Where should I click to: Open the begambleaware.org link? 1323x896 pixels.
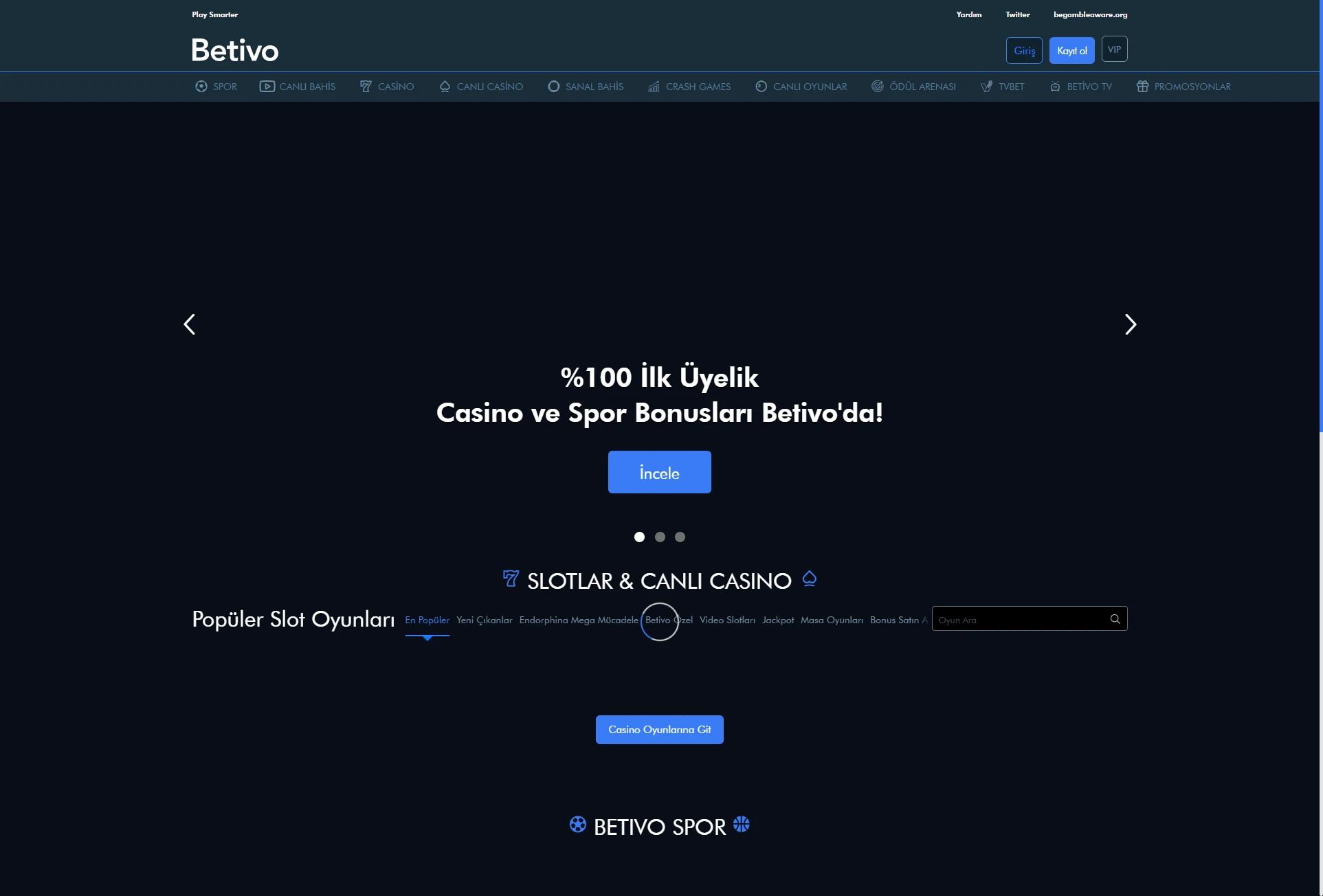pyautogui.click(x=1090, y=14)
